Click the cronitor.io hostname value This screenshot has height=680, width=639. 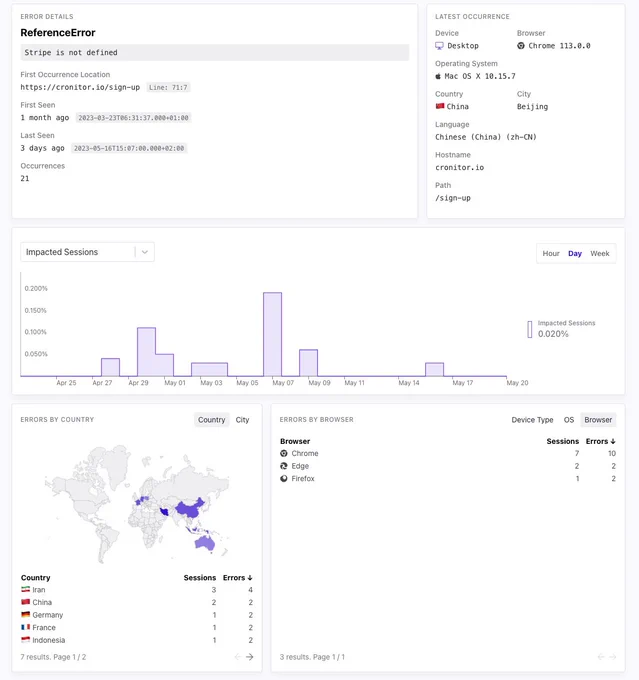[x=459, y=167]
